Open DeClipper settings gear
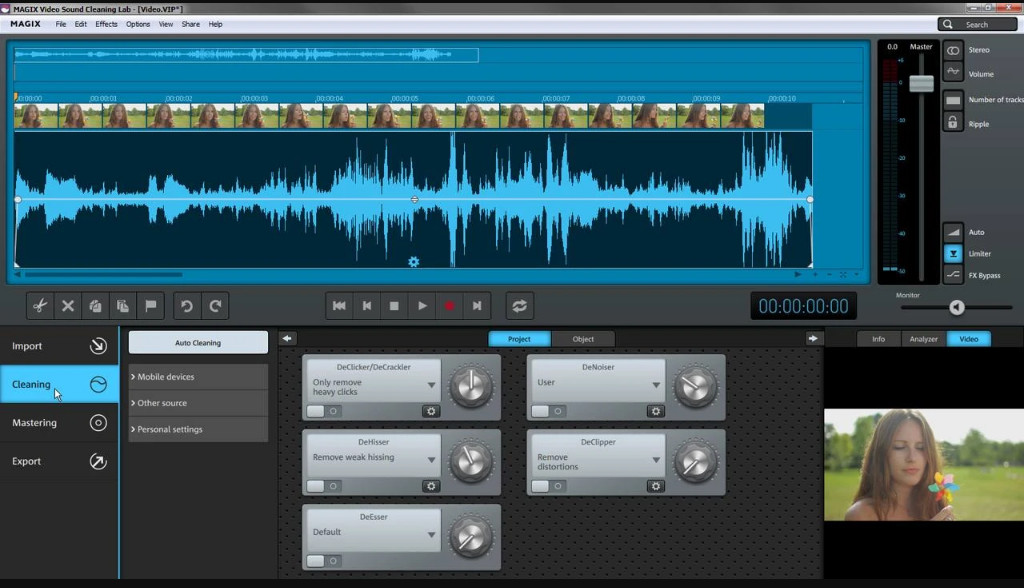This screenshot has height=588, width=1024. point(656,486)
